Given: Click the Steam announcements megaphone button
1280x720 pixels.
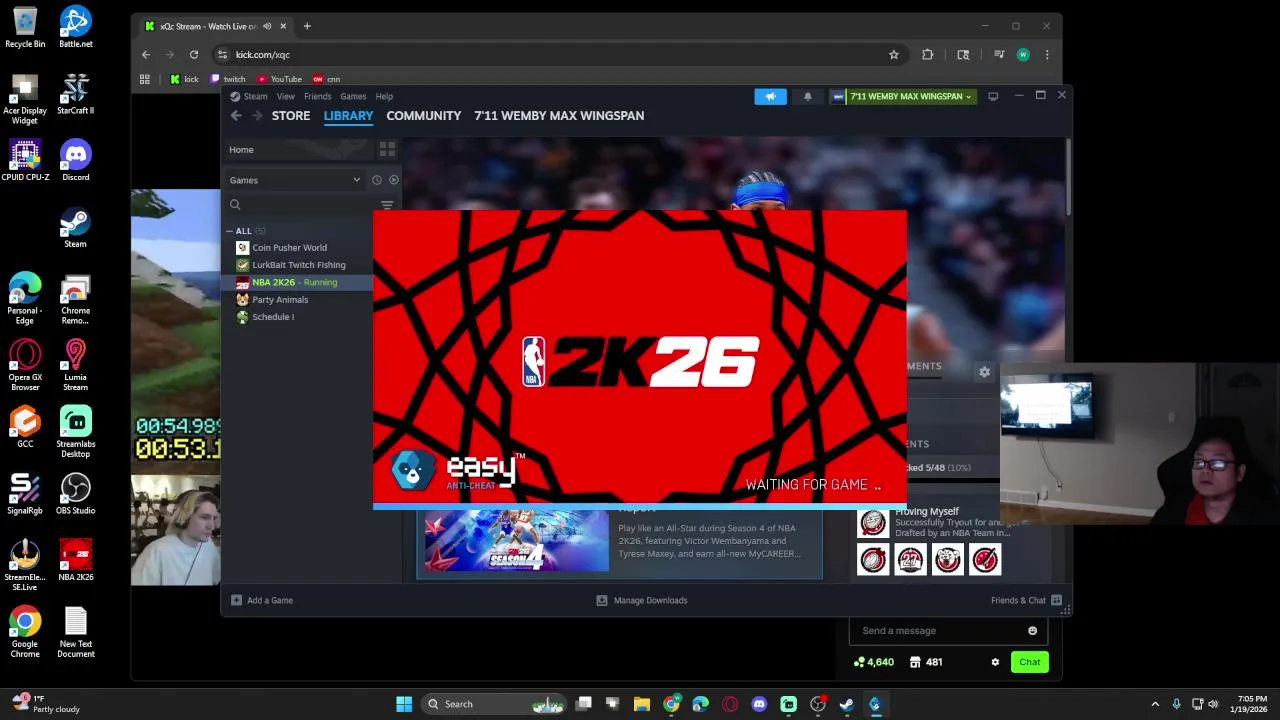Looking at the screenshot, I should [770, 96].
